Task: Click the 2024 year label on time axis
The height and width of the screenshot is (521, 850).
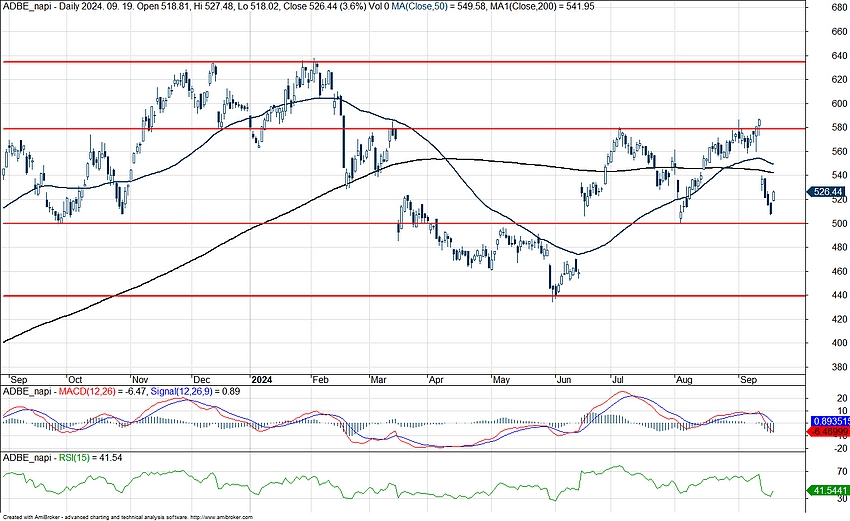Action: 262,380
